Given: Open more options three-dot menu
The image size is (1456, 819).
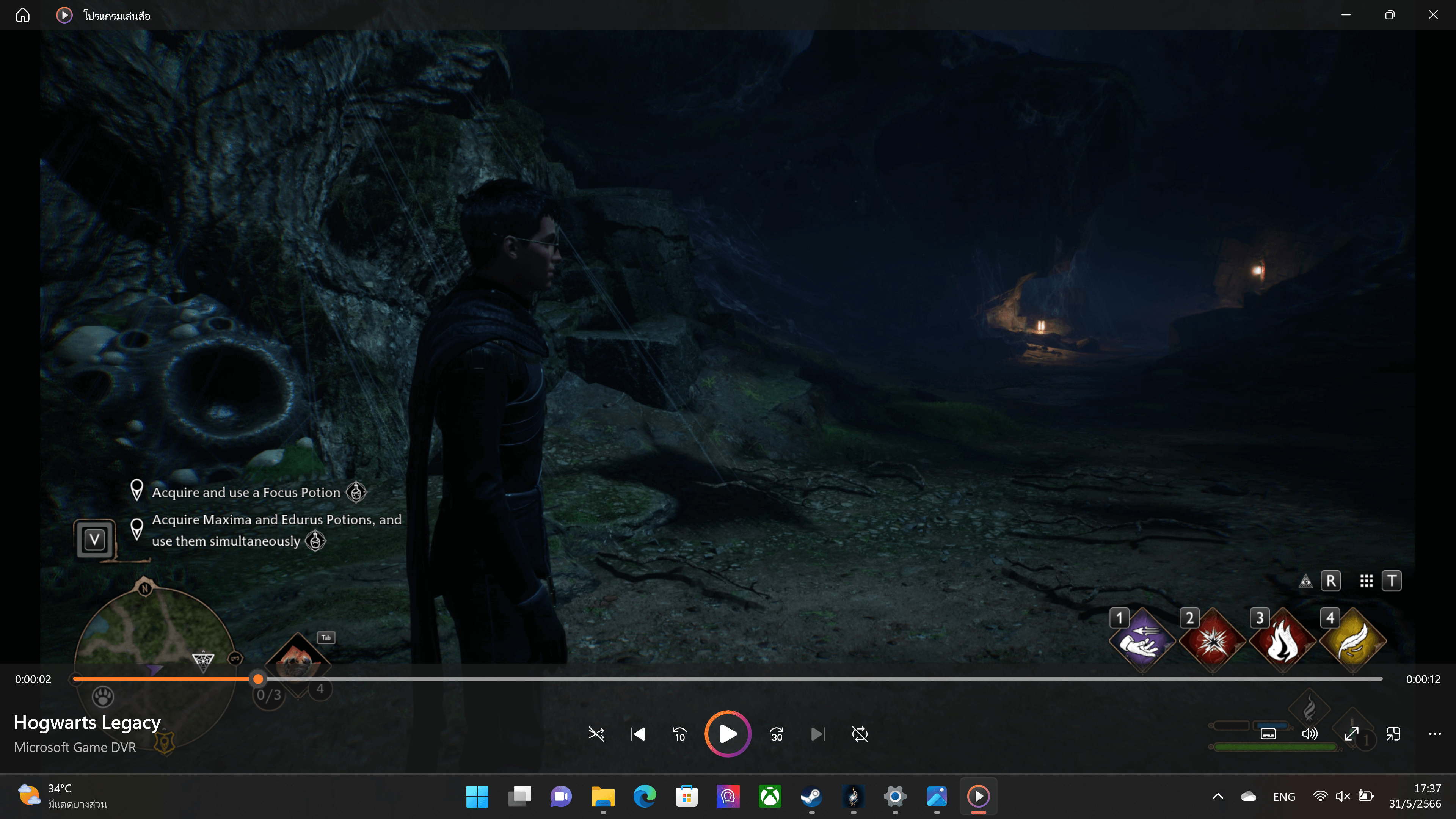Looking at the screenshot, I should pos(1434,734).
